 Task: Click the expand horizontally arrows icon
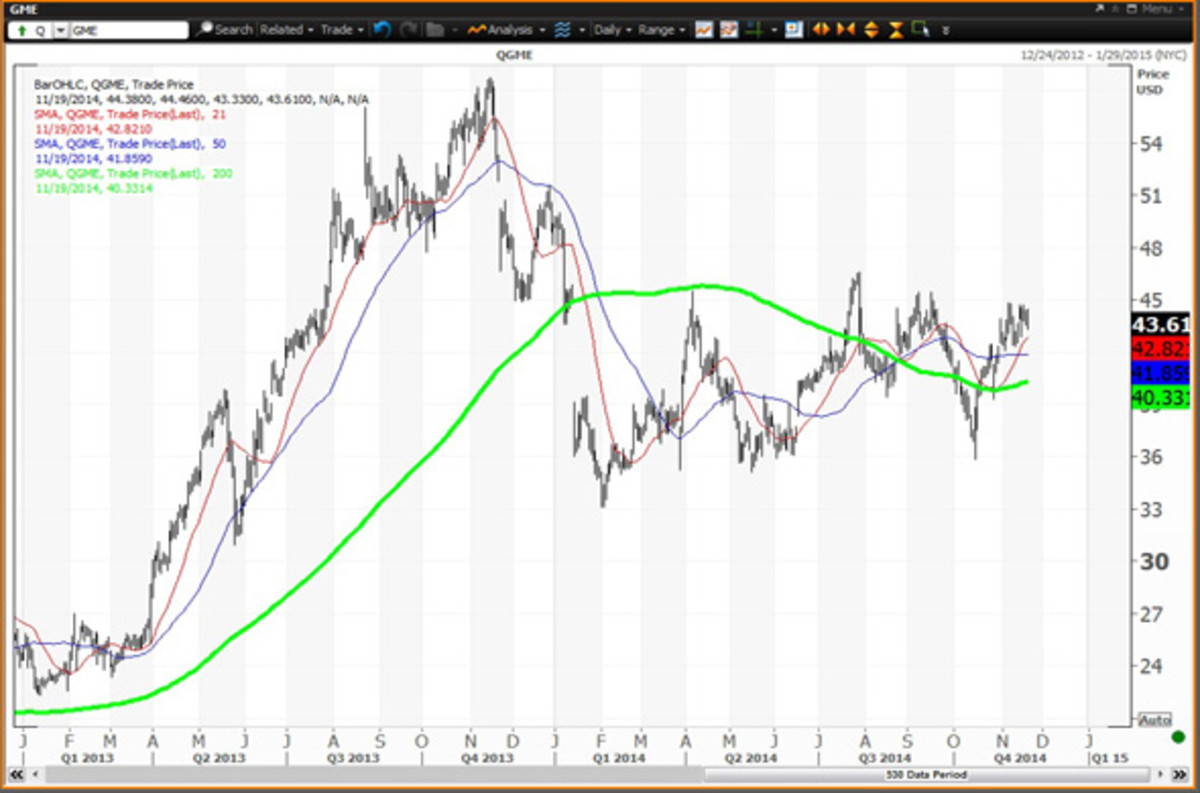821,30
